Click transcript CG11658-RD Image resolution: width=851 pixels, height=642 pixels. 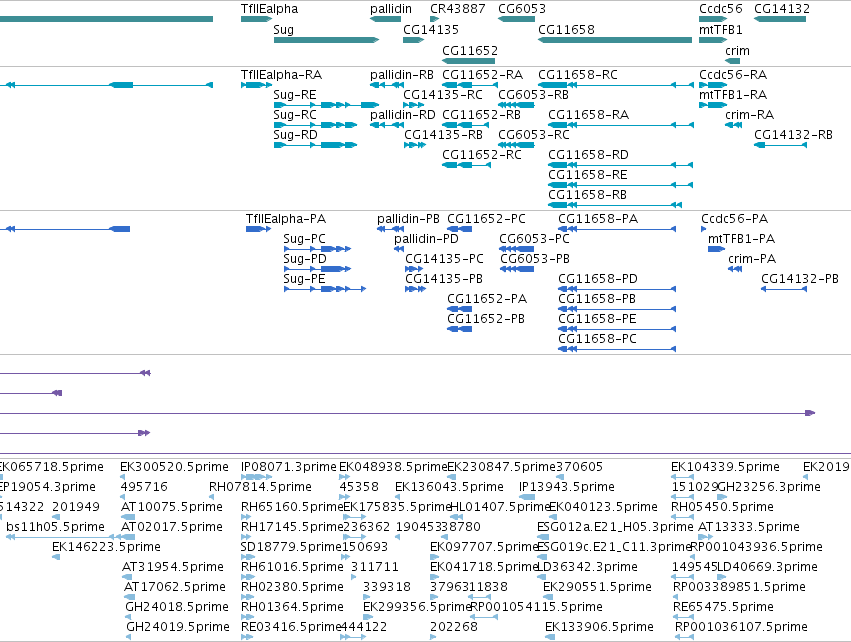click(588, 155)
